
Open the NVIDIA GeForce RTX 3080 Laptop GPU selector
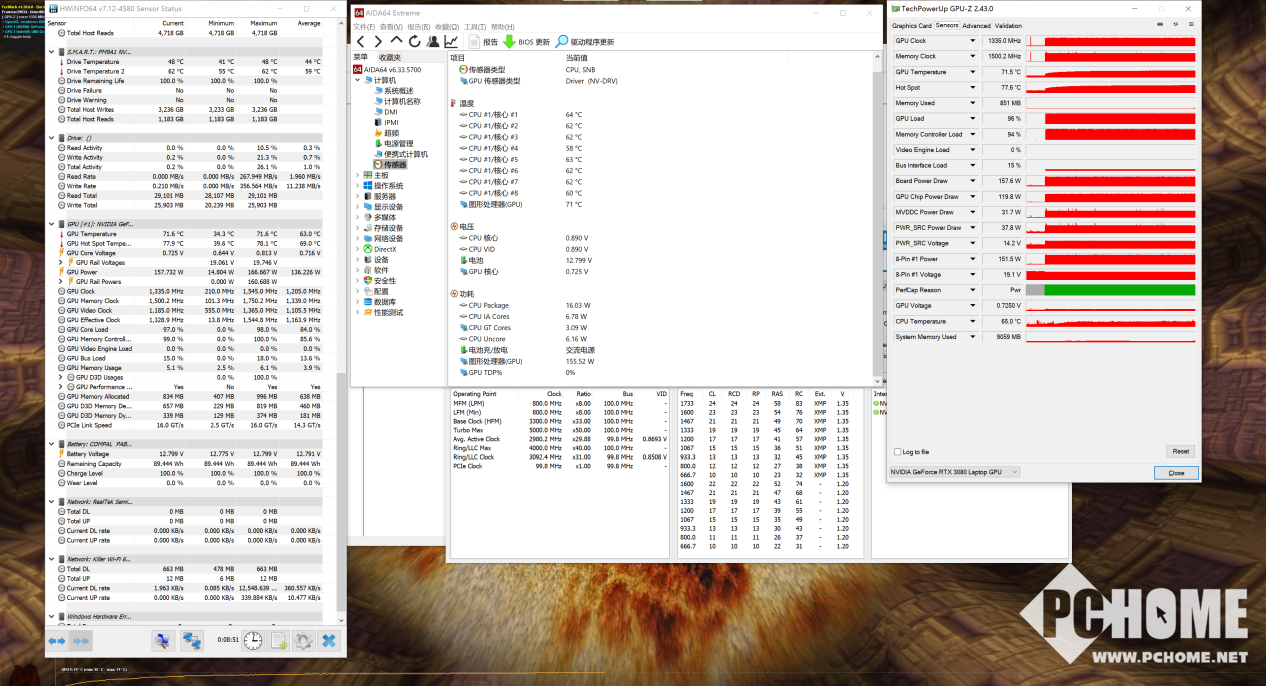(955, 472)
